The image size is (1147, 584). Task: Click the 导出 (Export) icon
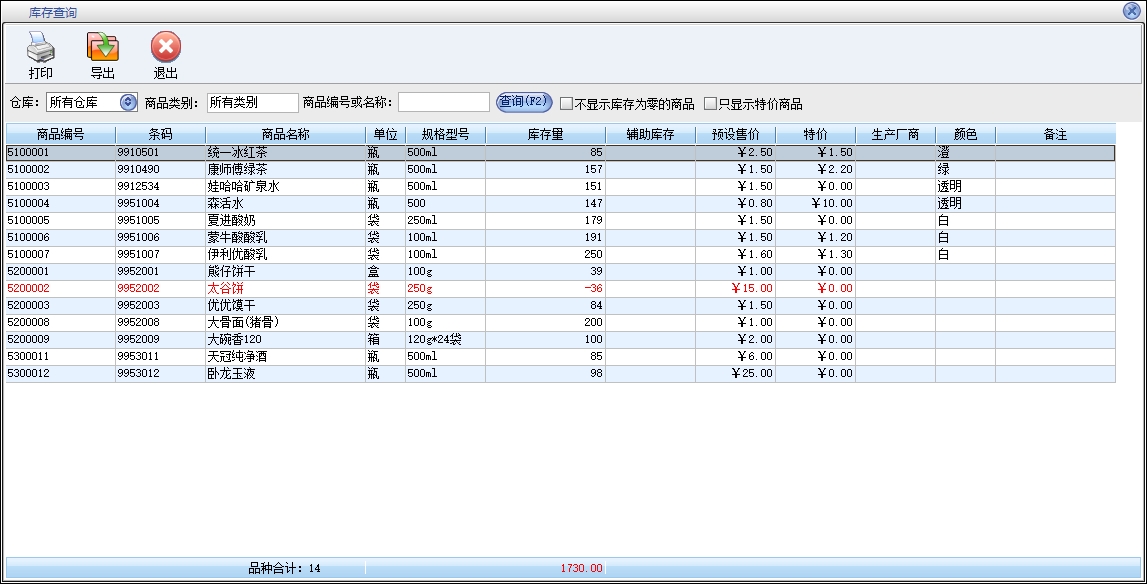[102, 47]
